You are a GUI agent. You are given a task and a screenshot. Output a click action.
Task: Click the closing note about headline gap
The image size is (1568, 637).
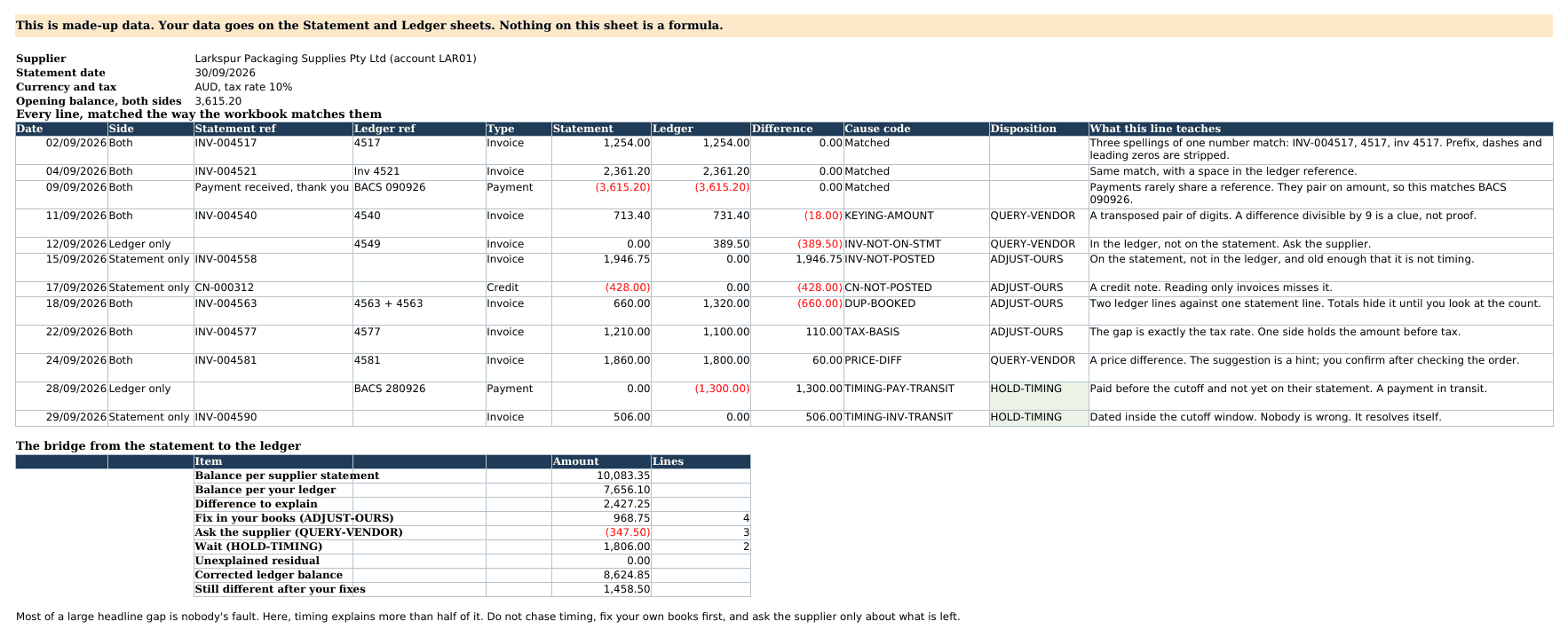(487, 617)
